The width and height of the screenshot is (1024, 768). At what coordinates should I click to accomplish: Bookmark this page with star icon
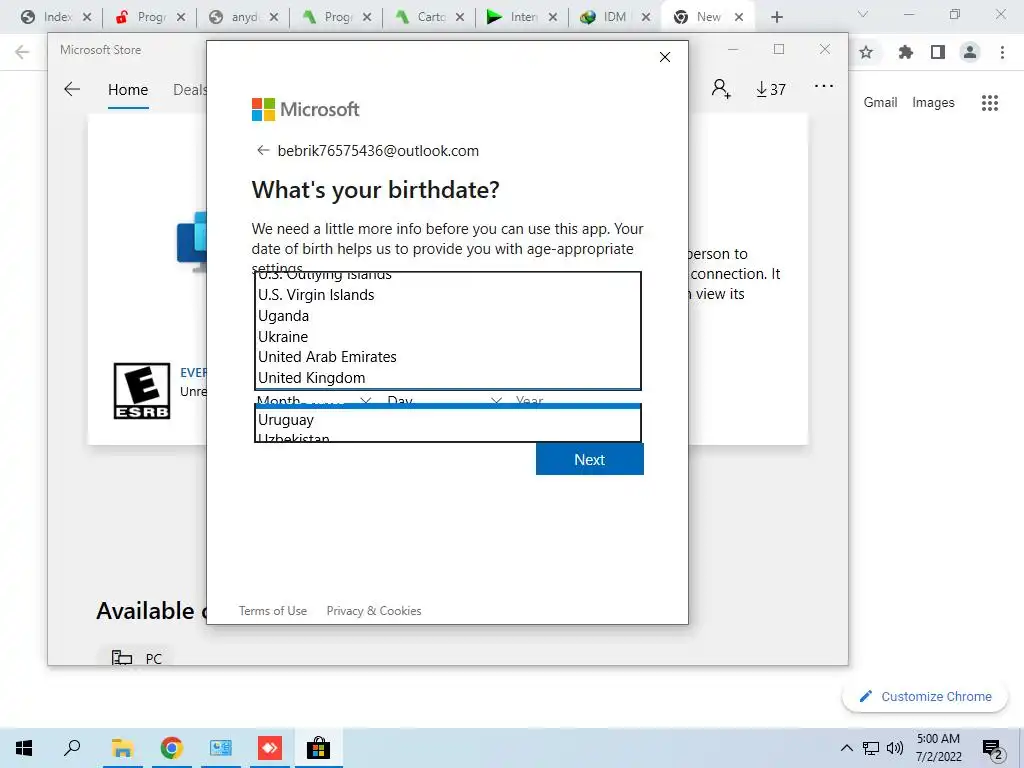tap(866, 52)
